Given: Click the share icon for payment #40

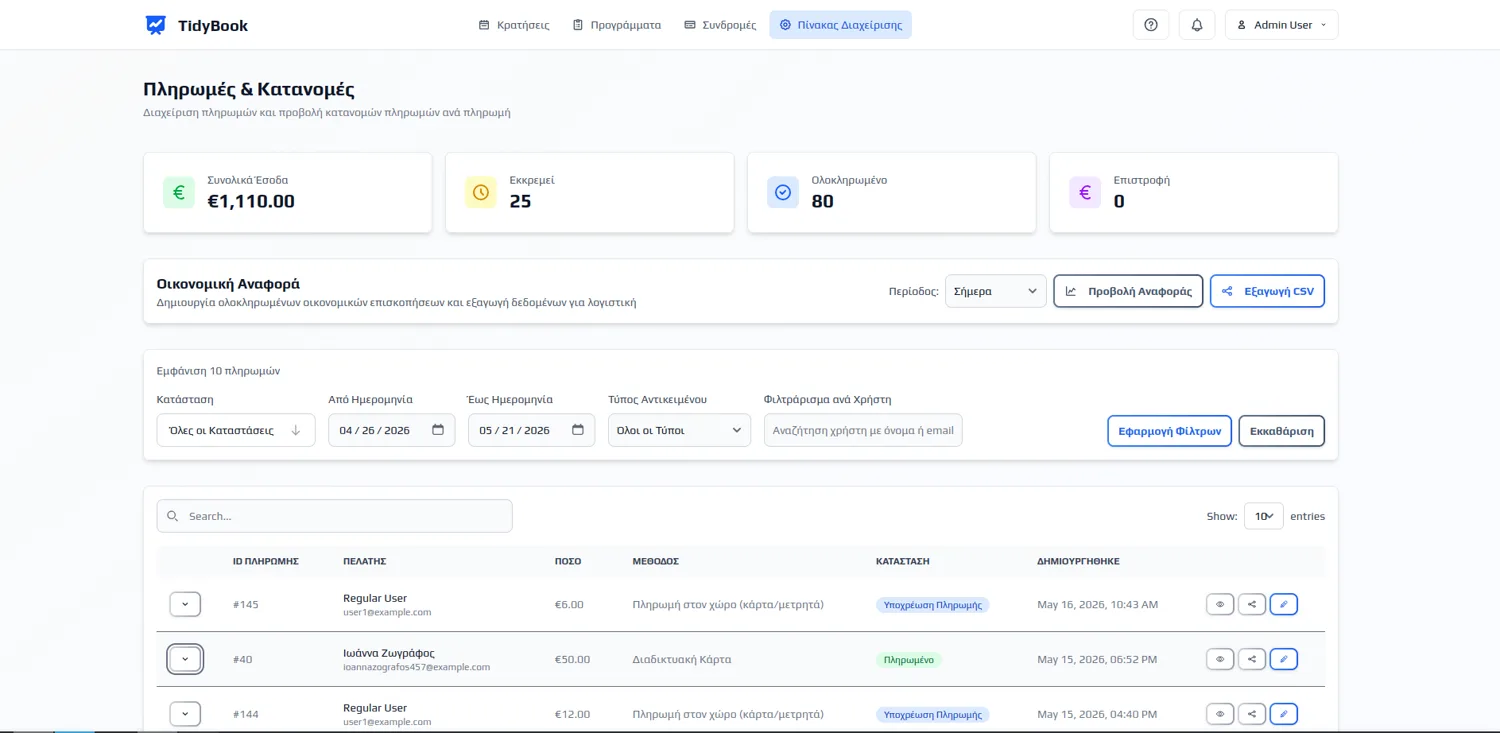Looking at the screenshot, I should [x=1252, y=659].
